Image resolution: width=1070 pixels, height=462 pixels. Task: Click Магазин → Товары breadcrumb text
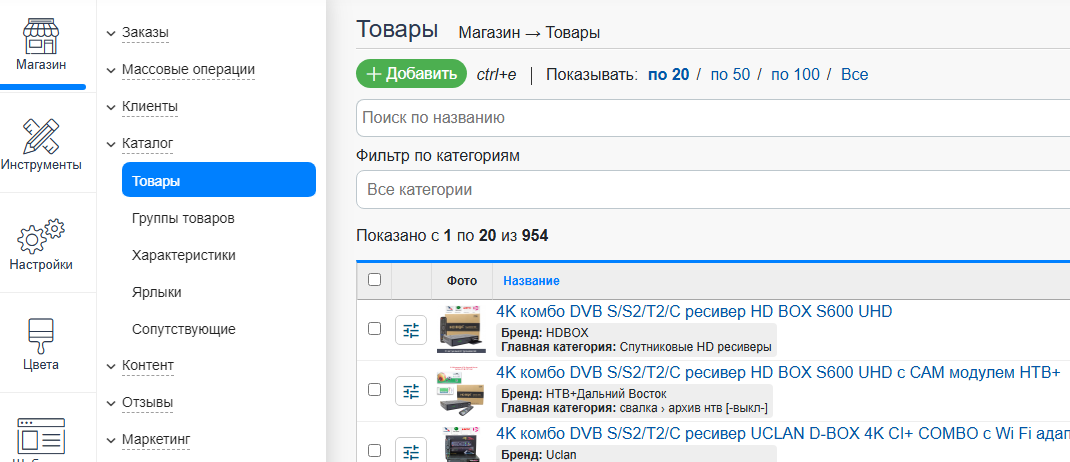529,33
